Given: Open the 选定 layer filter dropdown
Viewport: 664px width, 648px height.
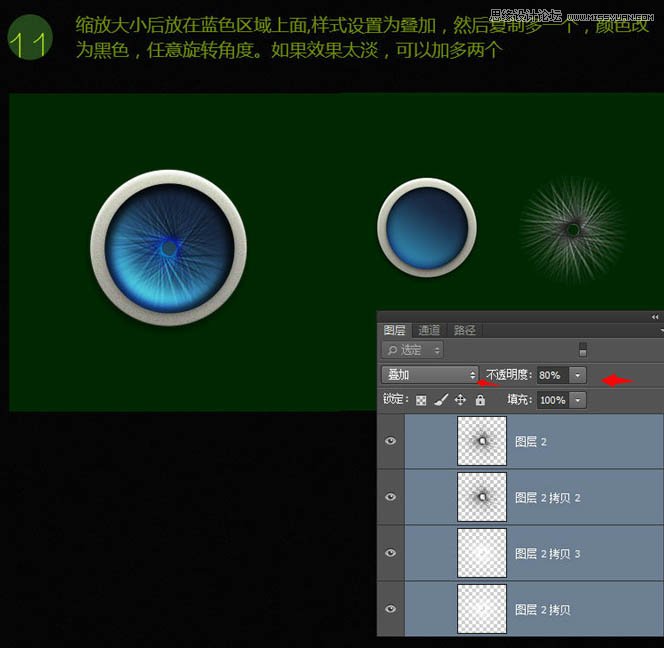Looking at the screenshot, I should (412, 350).
